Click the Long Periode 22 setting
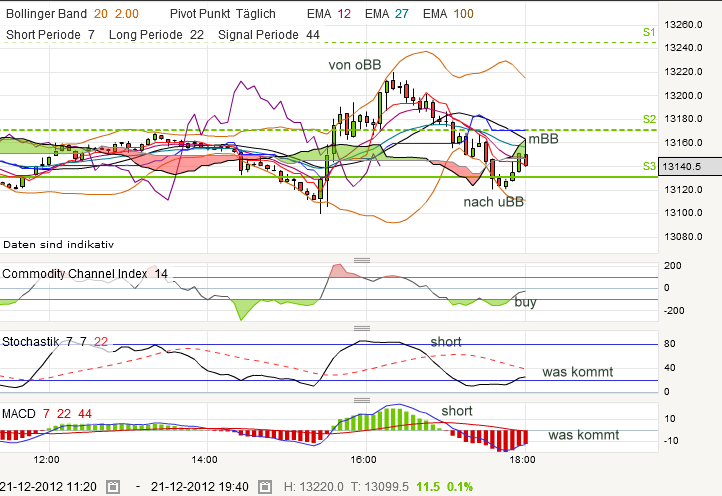Image resolution: width=722 pixels, height=496 pixels. click(x=156, y=35)
